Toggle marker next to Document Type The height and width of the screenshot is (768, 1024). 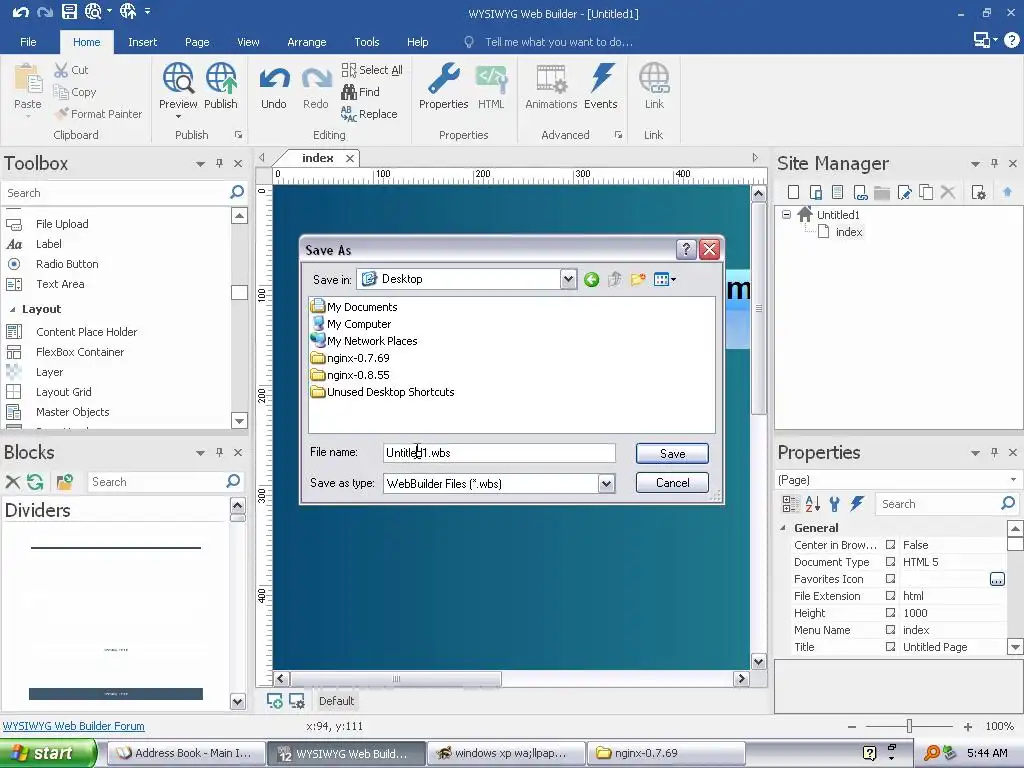click(890, 562)
